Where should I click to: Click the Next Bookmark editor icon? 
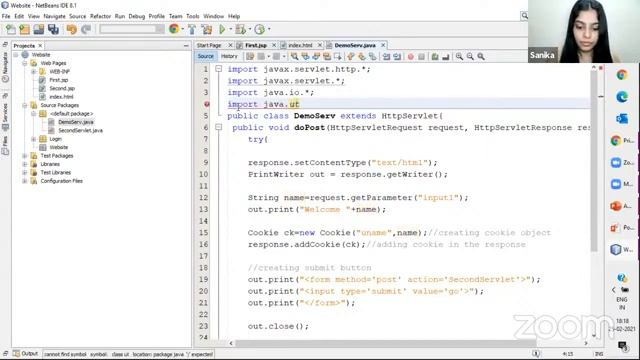click(362, 56)
